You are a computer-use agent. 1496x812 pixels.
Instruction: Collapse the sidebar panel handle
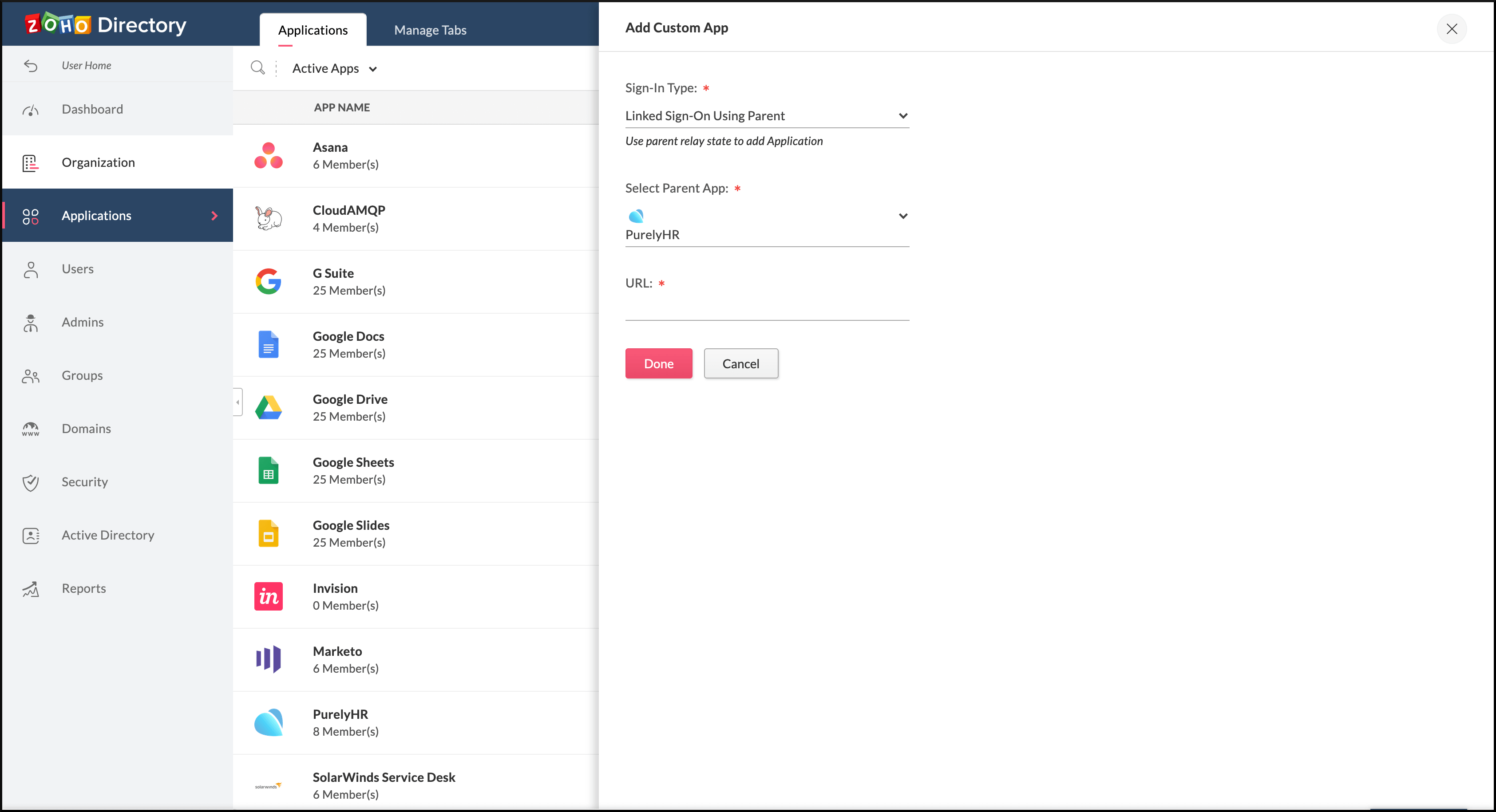tap(237, 402)
